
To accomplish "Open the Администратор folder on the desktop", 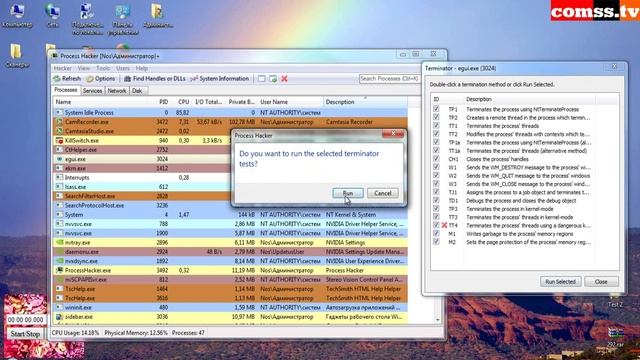I will [x=158, y=16].
